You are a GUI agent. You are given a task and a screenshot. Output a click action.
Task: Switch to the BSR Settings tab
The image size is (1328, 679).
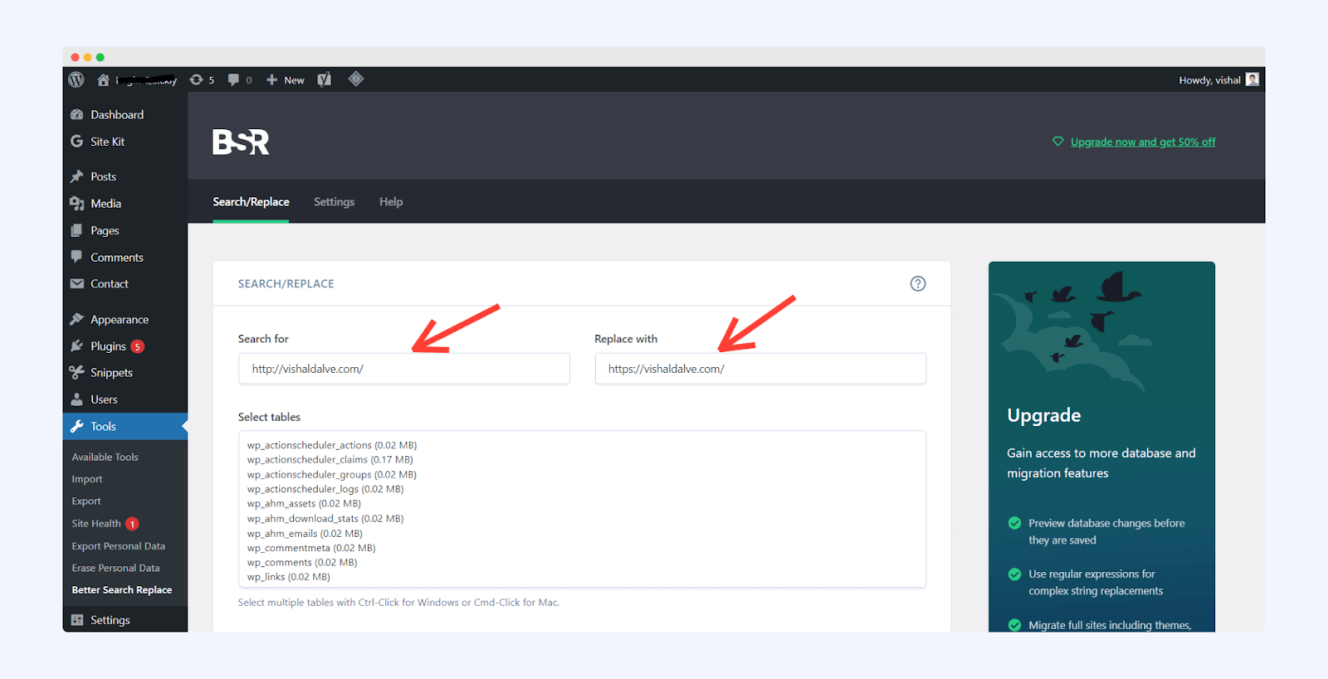[x=334, y=202]
